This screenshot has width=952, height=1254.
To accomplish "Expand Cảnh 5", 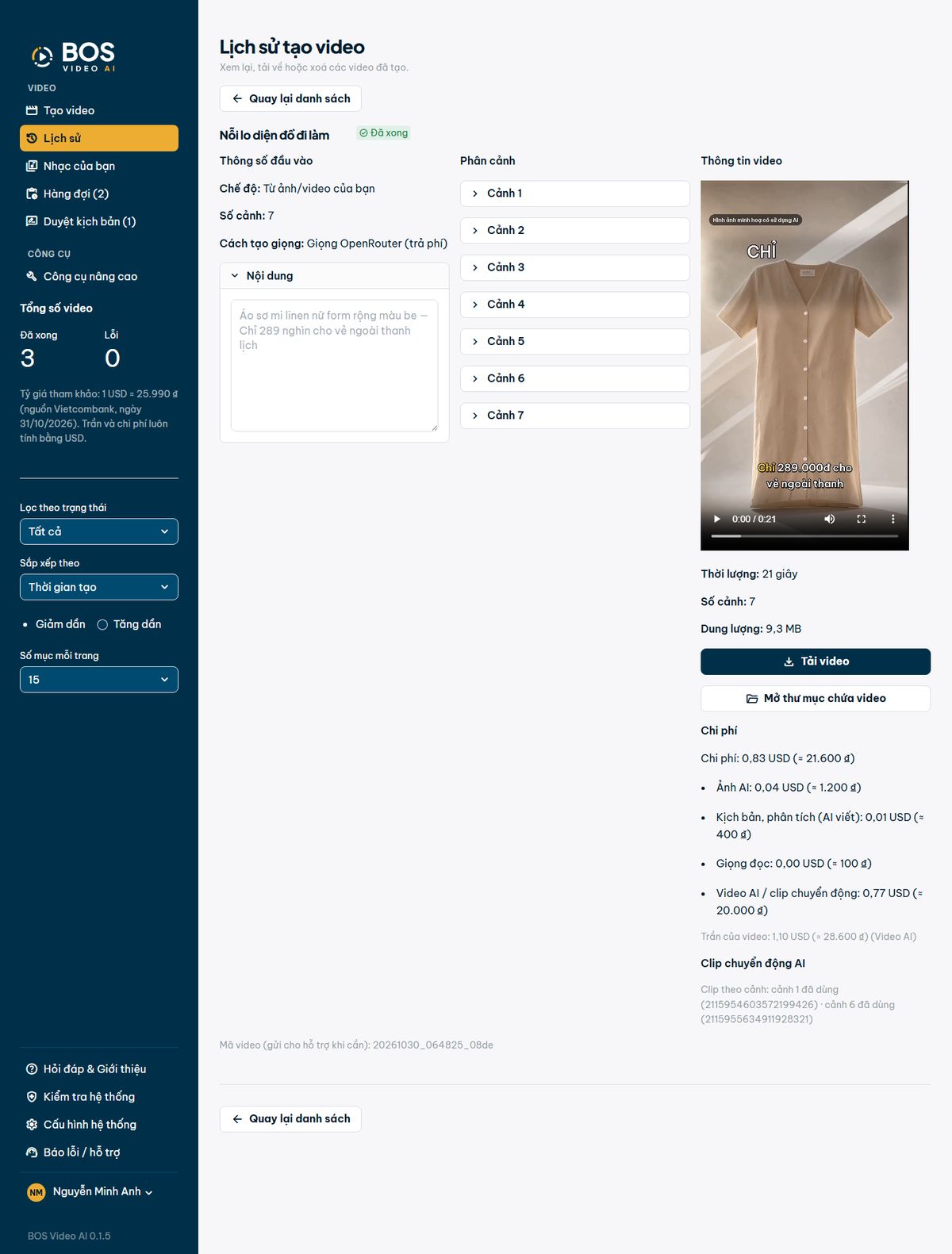I will click(x=575, y=341).
